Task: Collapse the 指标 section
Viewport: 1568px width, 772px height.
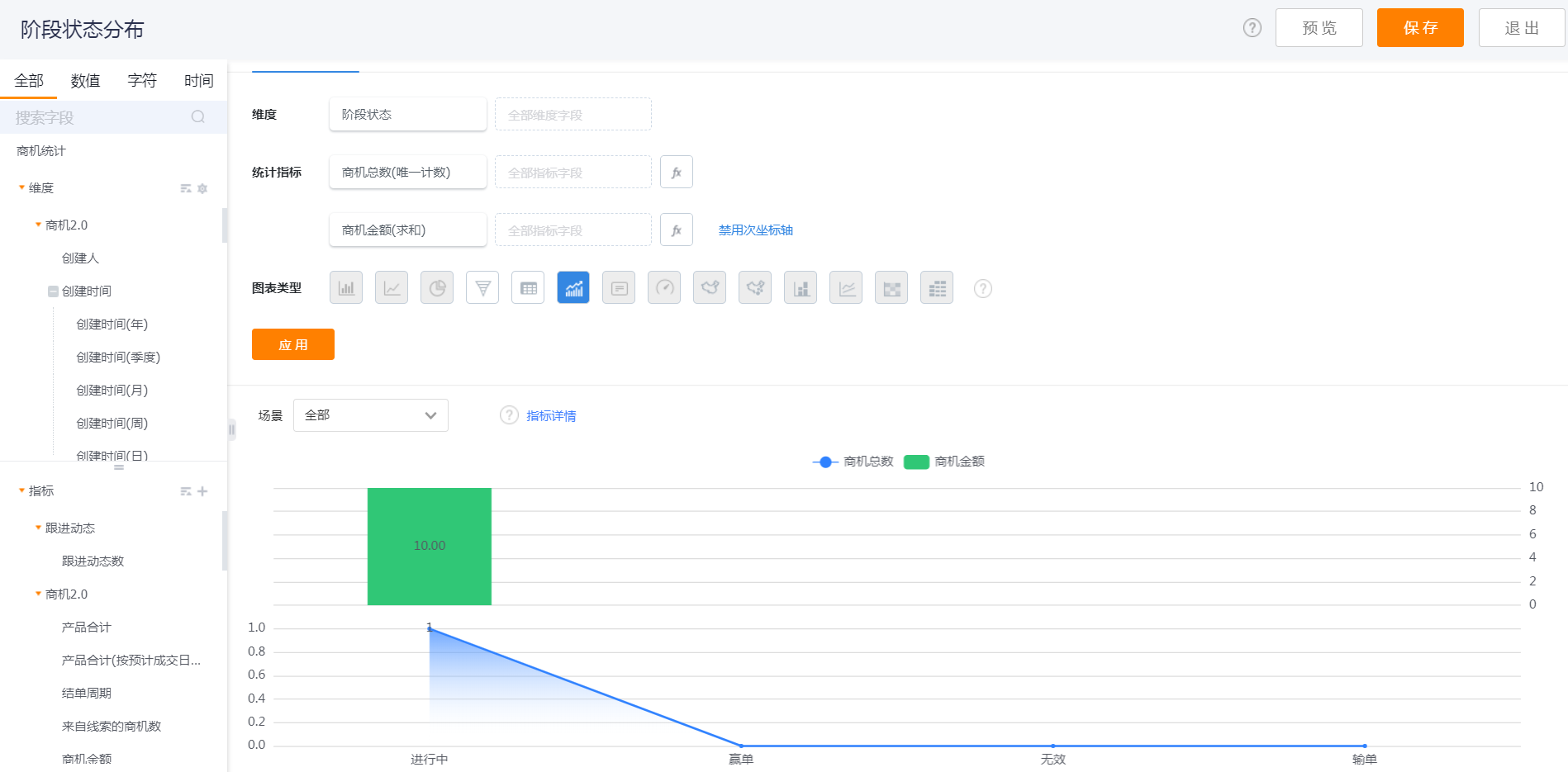Action: coord(21,490)
